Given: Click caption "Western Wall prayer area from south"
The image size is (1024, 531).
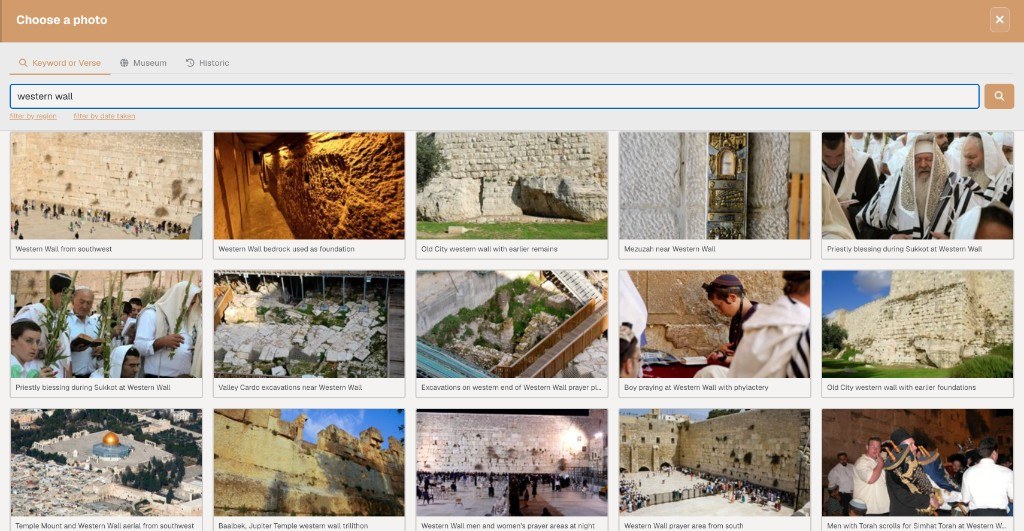Looking at the screenshot, I should pyautogui.click(x=683, y=526).
